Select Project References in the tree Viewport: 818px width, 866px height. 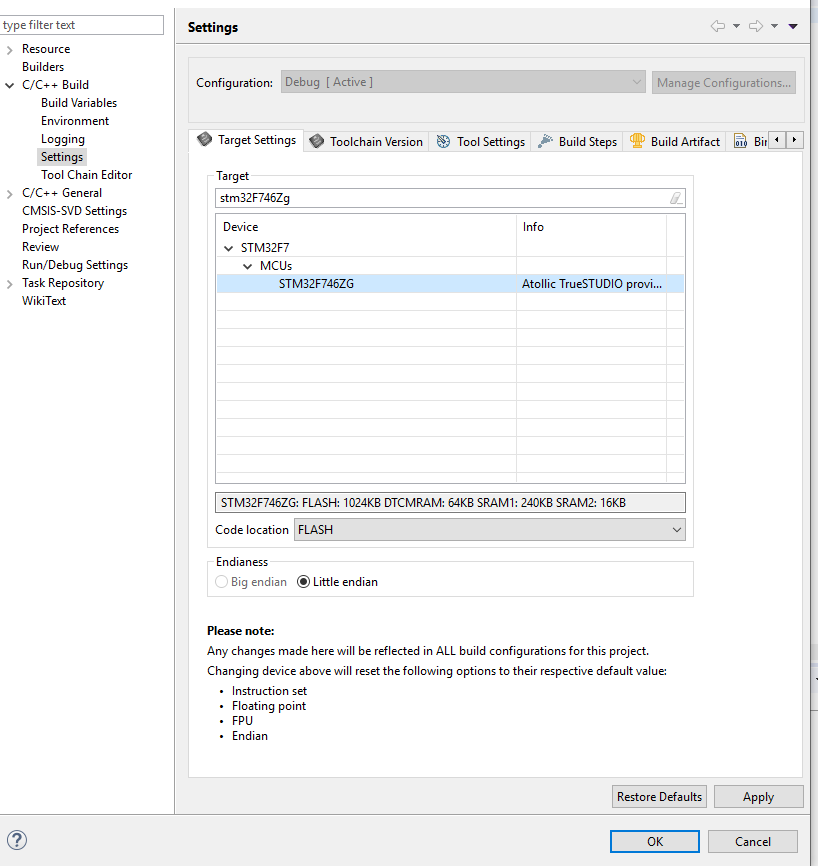click(x=70, y=229)
